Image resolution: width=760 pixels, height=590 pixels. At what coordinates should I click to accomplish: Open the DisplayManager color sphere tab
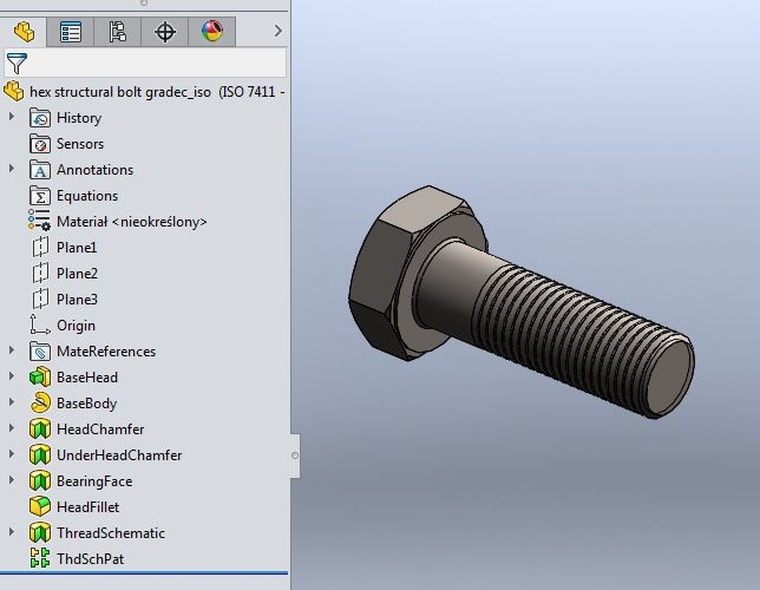point(212,32)
